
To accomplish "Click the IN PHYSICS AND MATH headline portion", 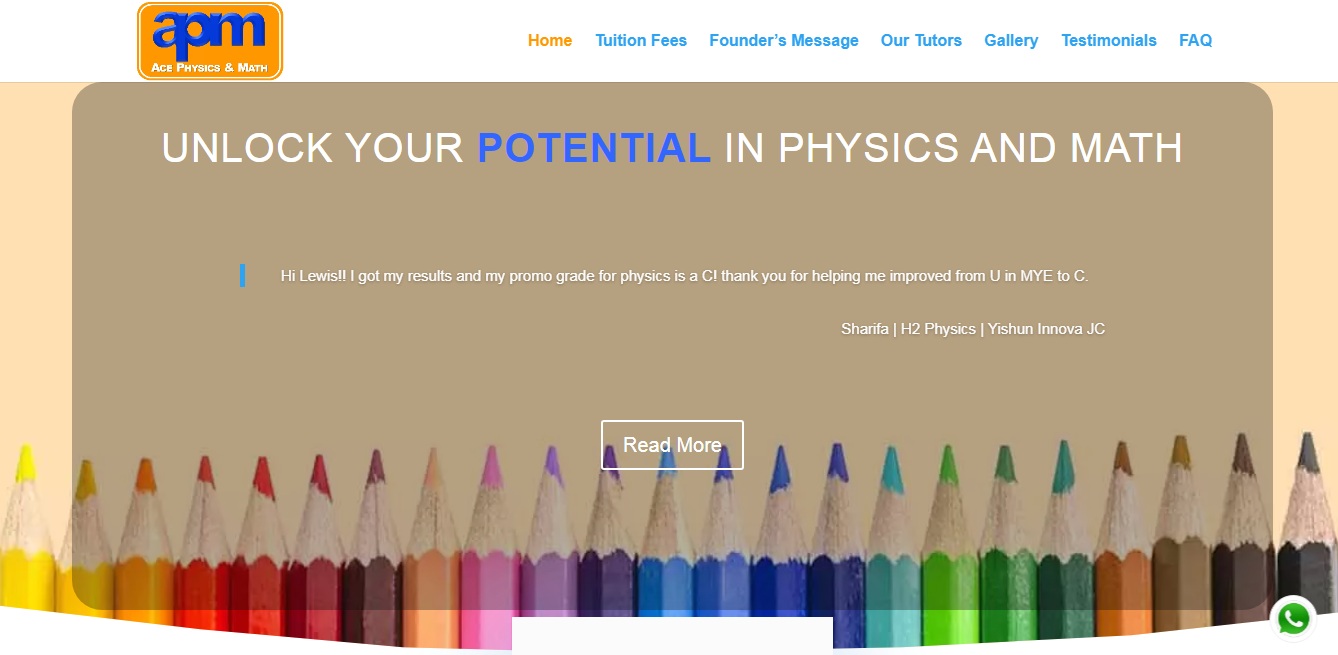I will pos(954,148).
